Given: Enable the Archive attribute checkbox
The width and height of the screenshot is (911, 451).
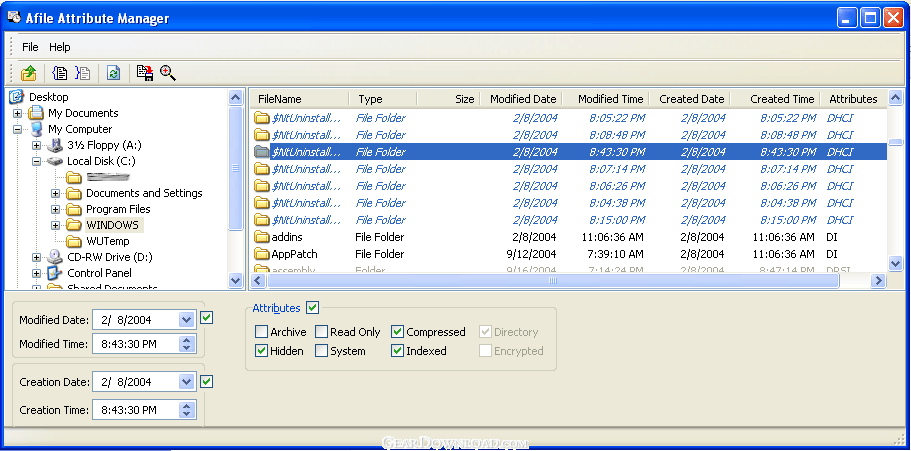Looking at the screenshot, I should (x=262, y=332).
